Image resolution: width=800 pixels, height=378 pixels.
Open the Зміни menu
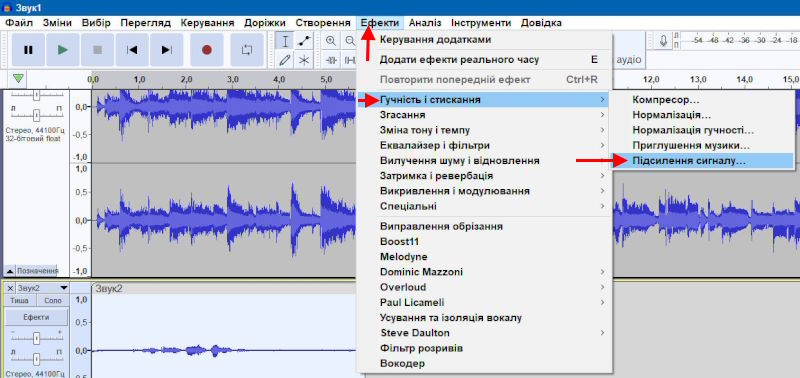[x=57, y=23]
